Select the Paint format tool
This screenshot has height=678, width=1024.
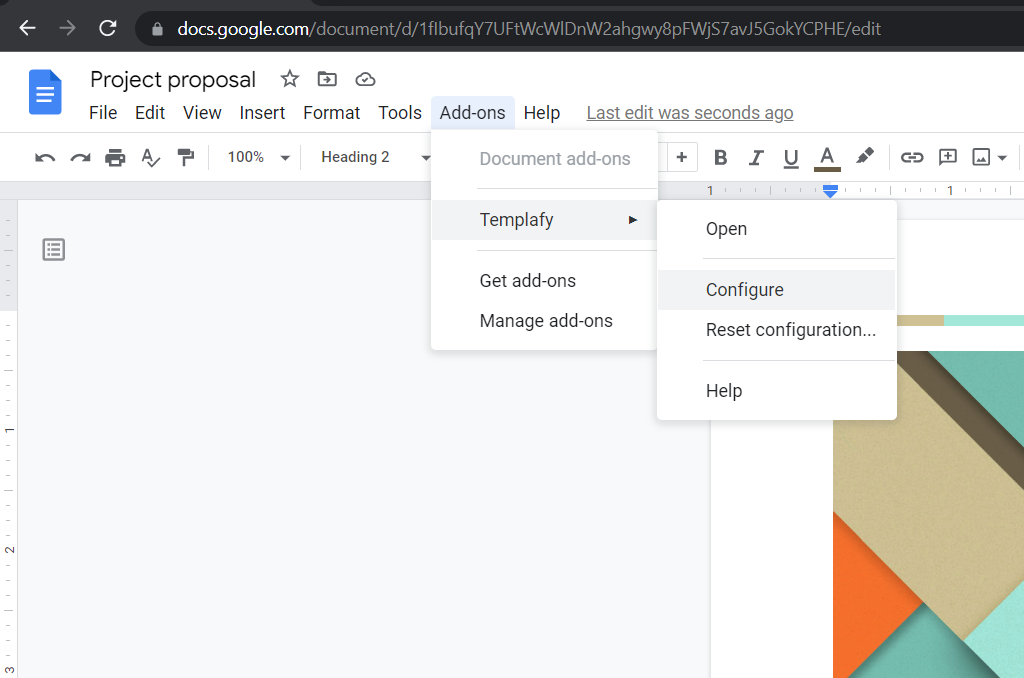point(186,157)
